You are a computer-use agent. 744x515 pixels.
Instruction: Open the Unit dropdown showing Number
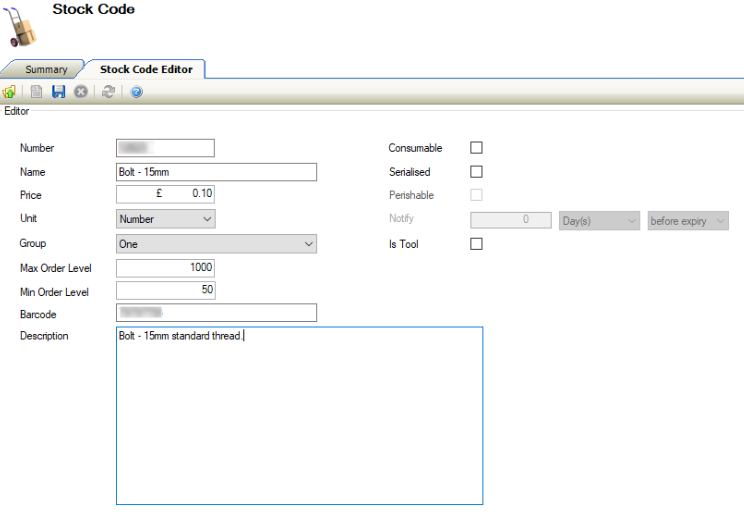point(166,219)
